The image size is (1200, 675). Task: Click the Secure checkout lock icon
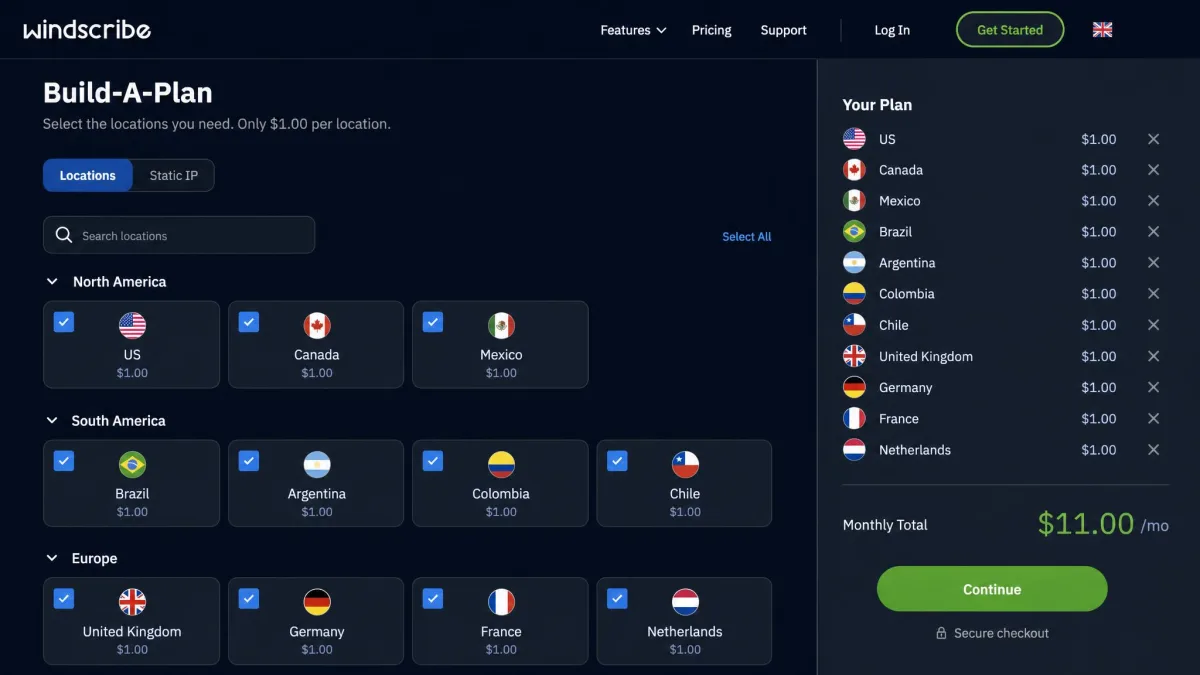coord(941,633)
